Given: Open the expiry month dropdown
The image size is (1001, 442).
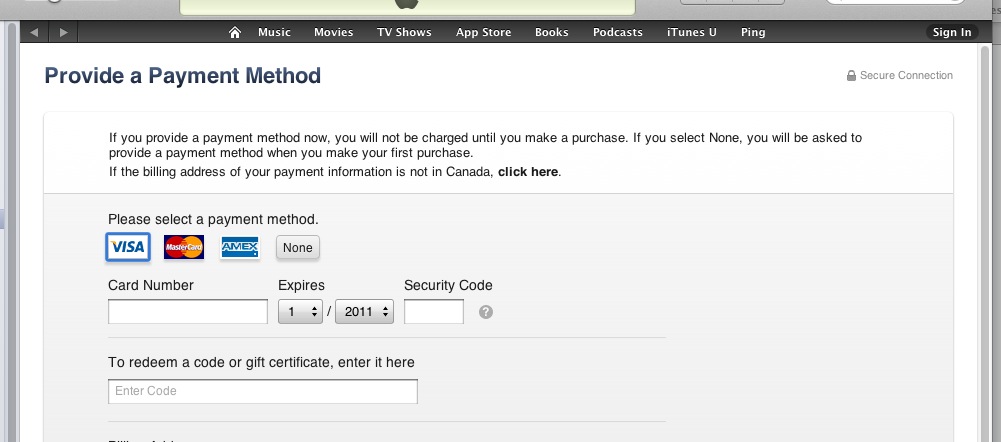Looking at the screenshot, I should point(300,312).
